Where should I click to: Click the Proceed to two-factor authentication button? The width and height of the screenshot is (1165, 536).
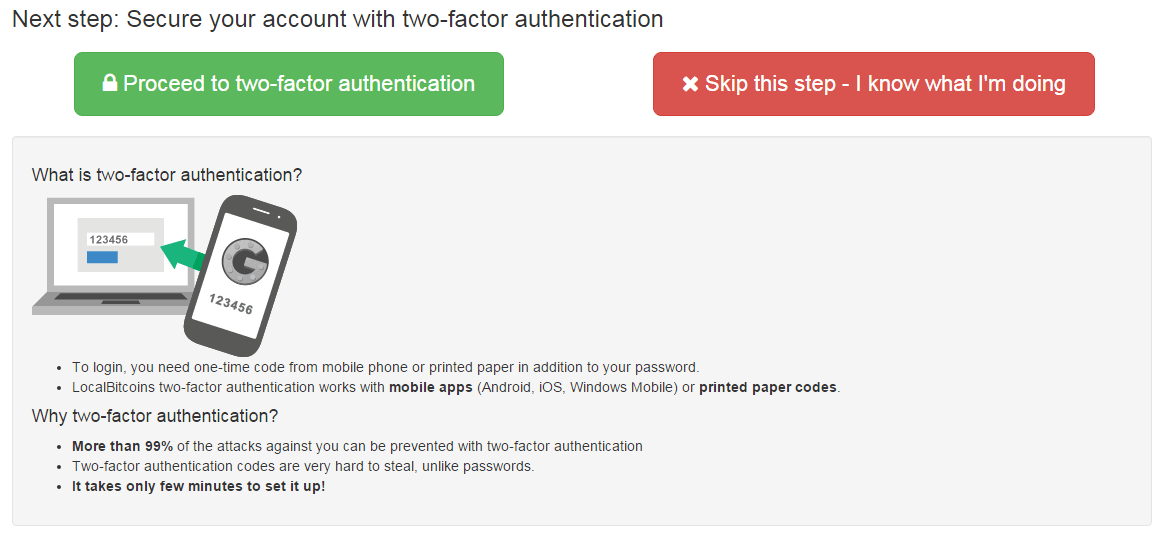288,84
